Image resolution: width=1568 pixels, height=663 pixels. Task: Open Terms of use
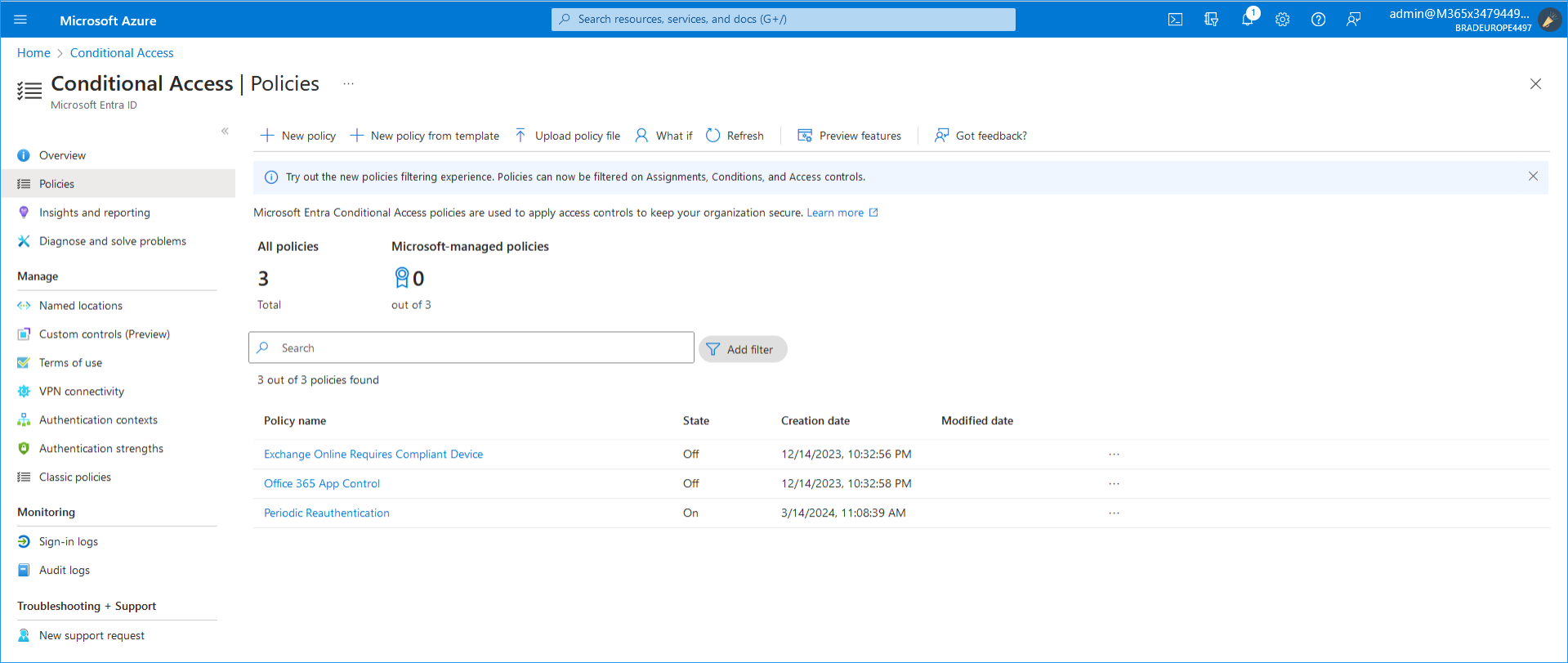pos(70,363)
